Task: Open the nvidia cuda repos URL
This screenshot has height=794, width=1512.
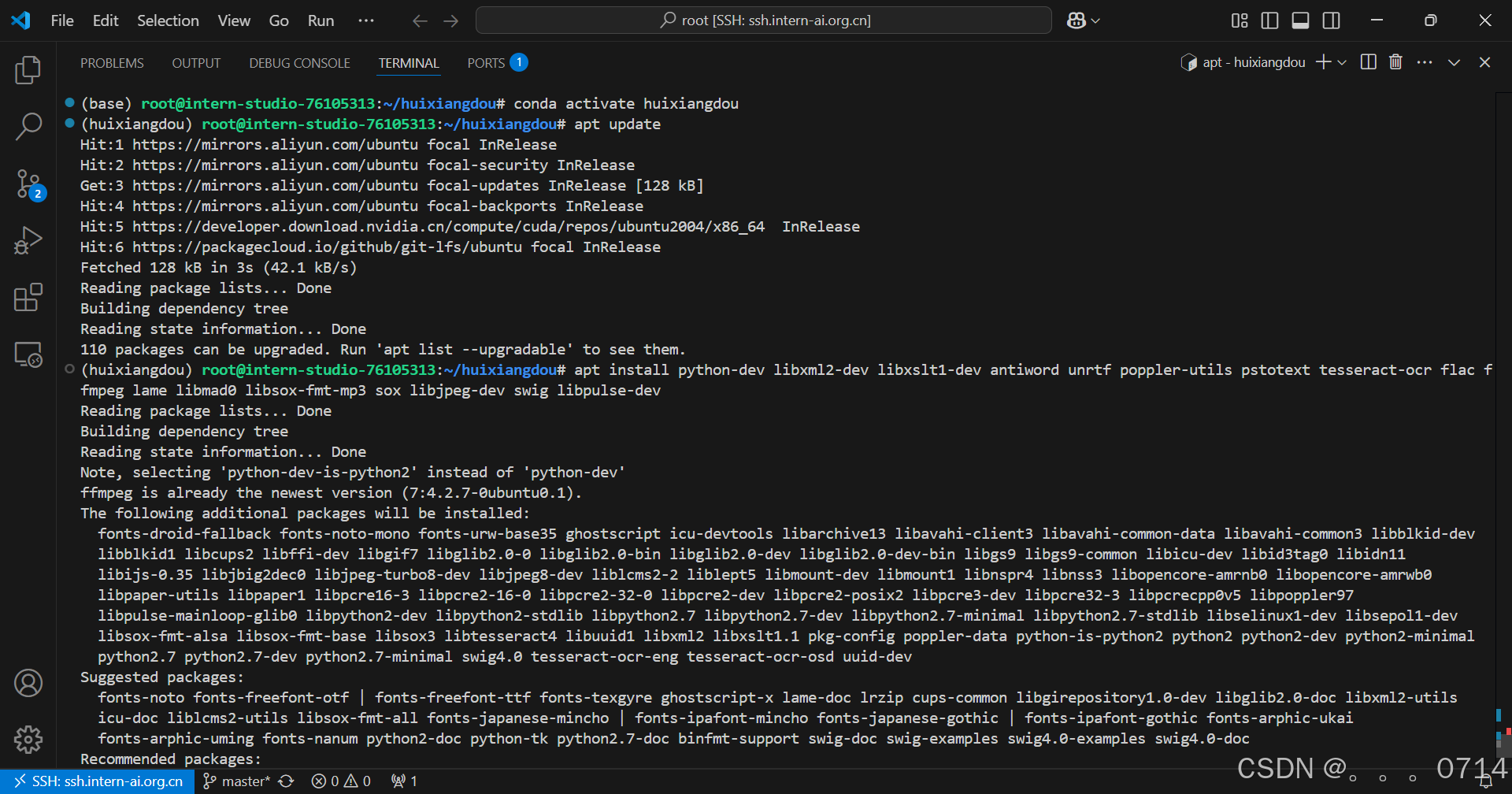Action: pos(448,227)
